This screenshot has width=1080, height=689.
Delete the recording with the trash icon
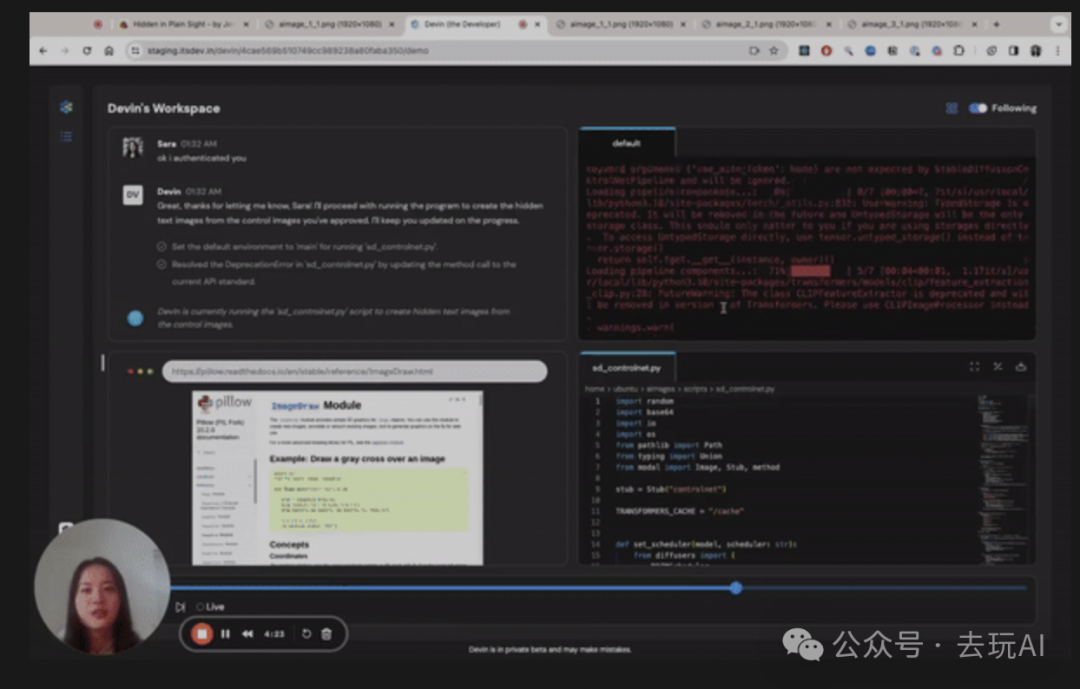(326, 634)
